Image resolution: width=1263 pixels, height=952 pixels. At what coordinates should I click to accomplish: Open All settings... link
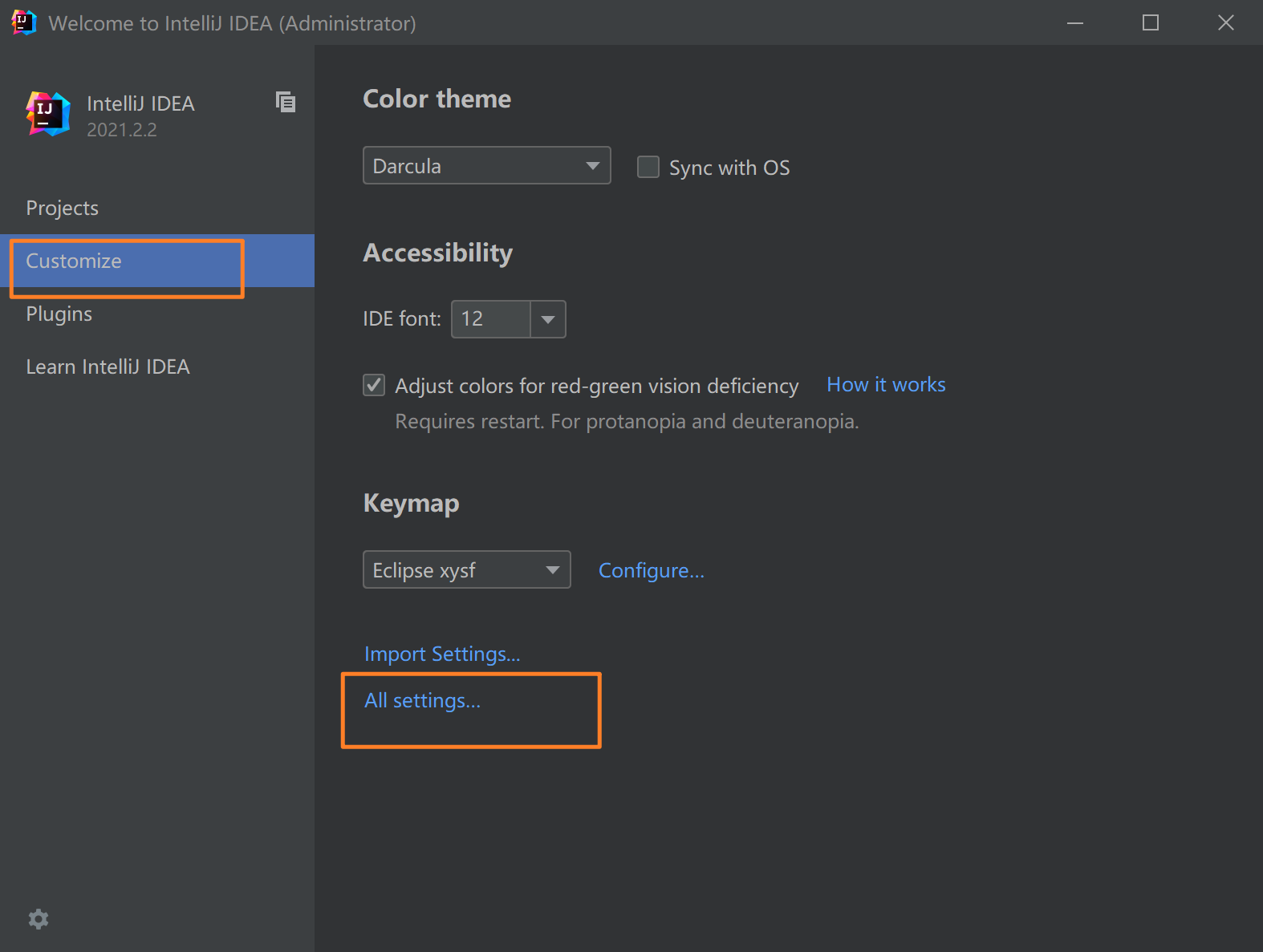(422, 700)
